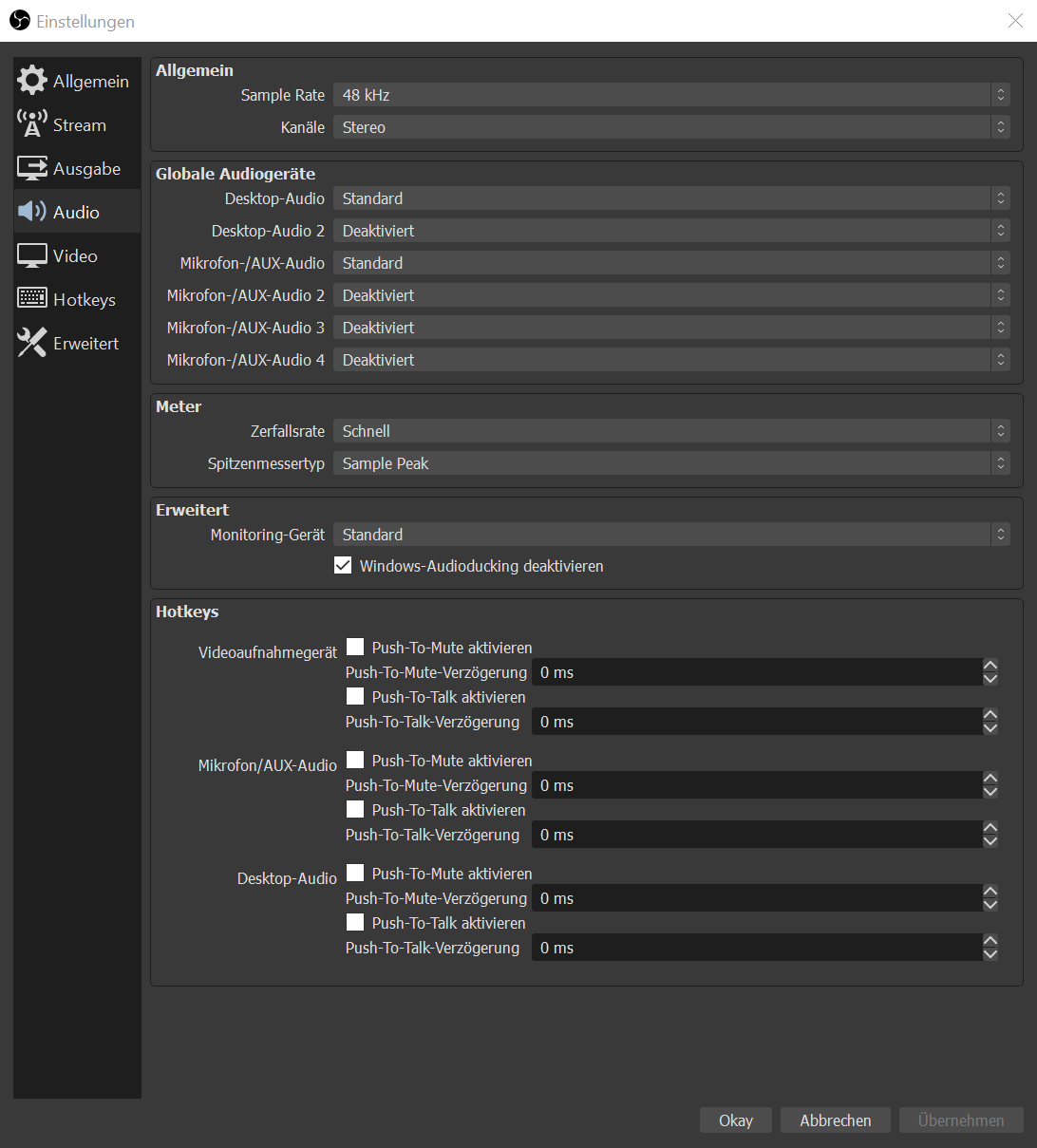Disable the Windows-Audioducking deaktivieren checkbox
The image size is (1037, 1148).
point(344,566)
